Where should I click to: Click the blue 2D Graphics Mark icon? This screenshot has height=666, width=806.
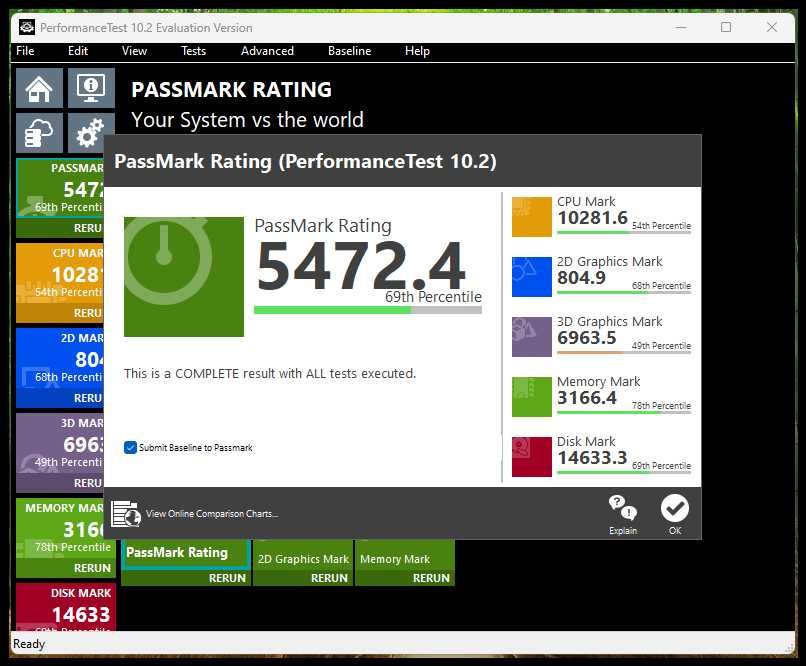pyautogui.click(x=532, y=277)
